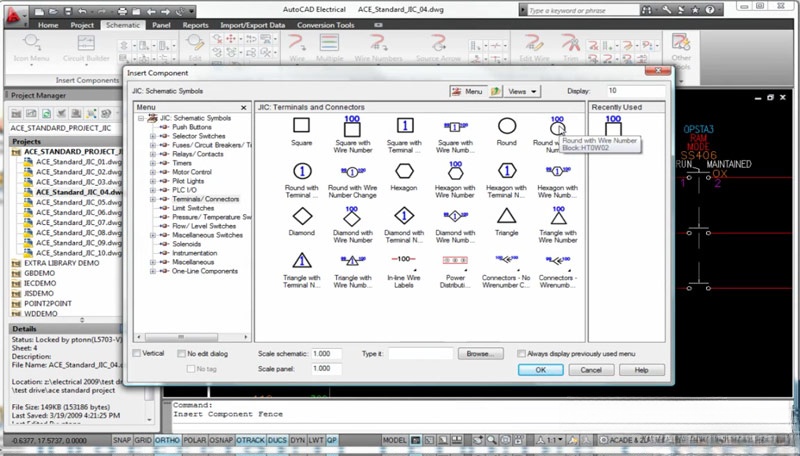The height and width of the screenshot is (456, 800).
Task: Click the Scale schematic input field
Action: 326,353
